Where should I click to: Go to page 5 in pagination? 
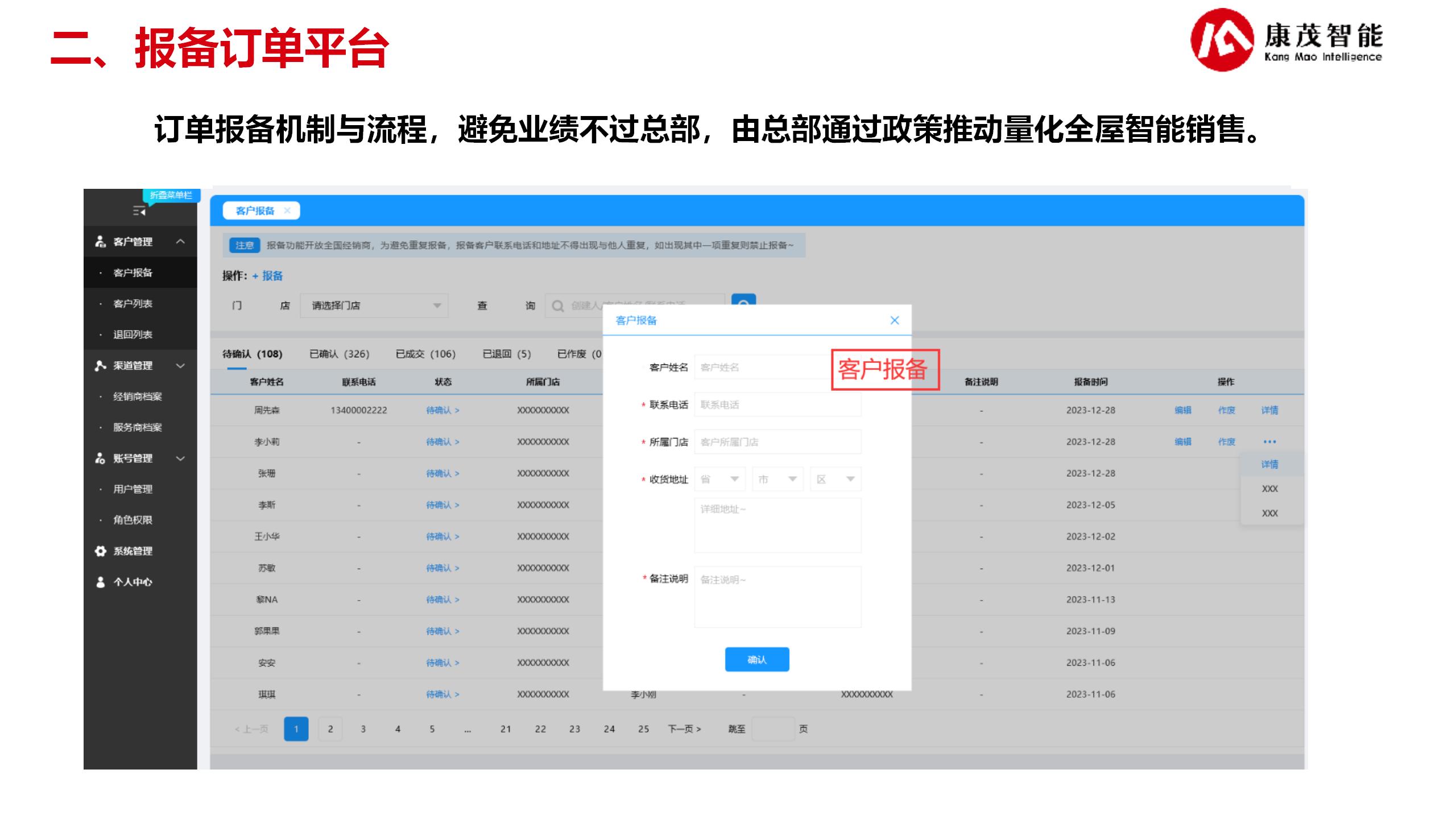coord(432,729)
